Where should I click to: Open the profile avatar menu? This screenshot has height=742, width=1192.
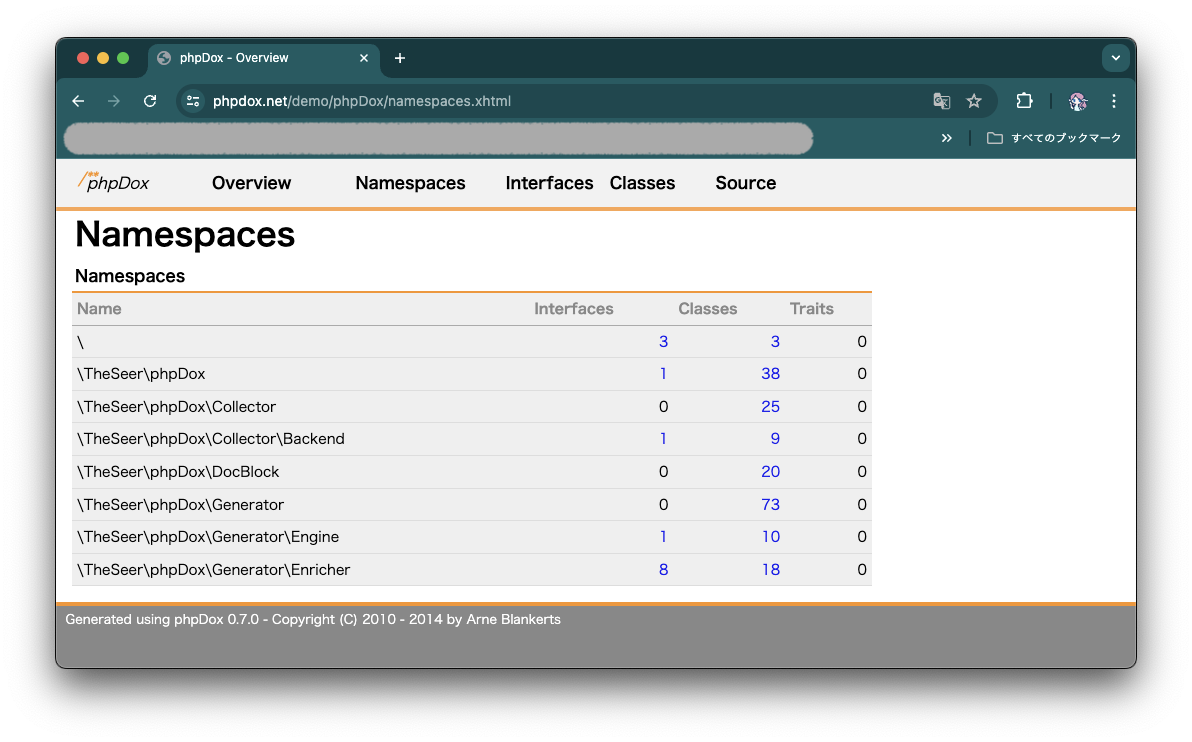pyautogui.click(x=1077, y=101)
